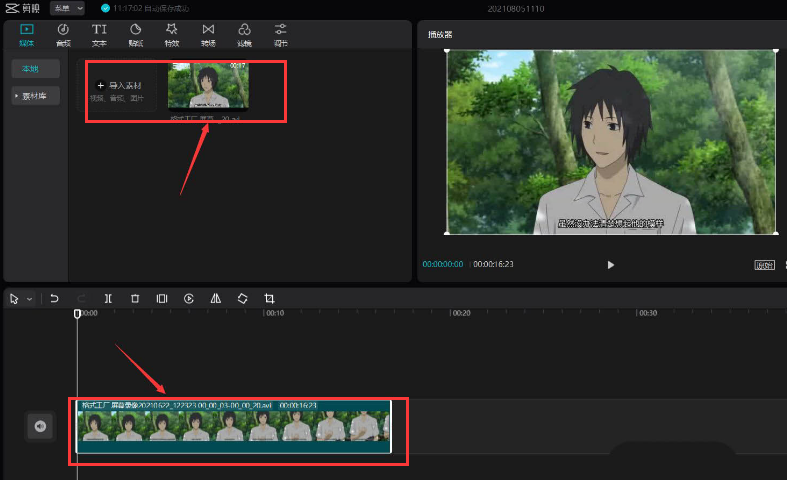
Task: Click the current timecode 00:00:00:00
Action: (x=443, y=264)
